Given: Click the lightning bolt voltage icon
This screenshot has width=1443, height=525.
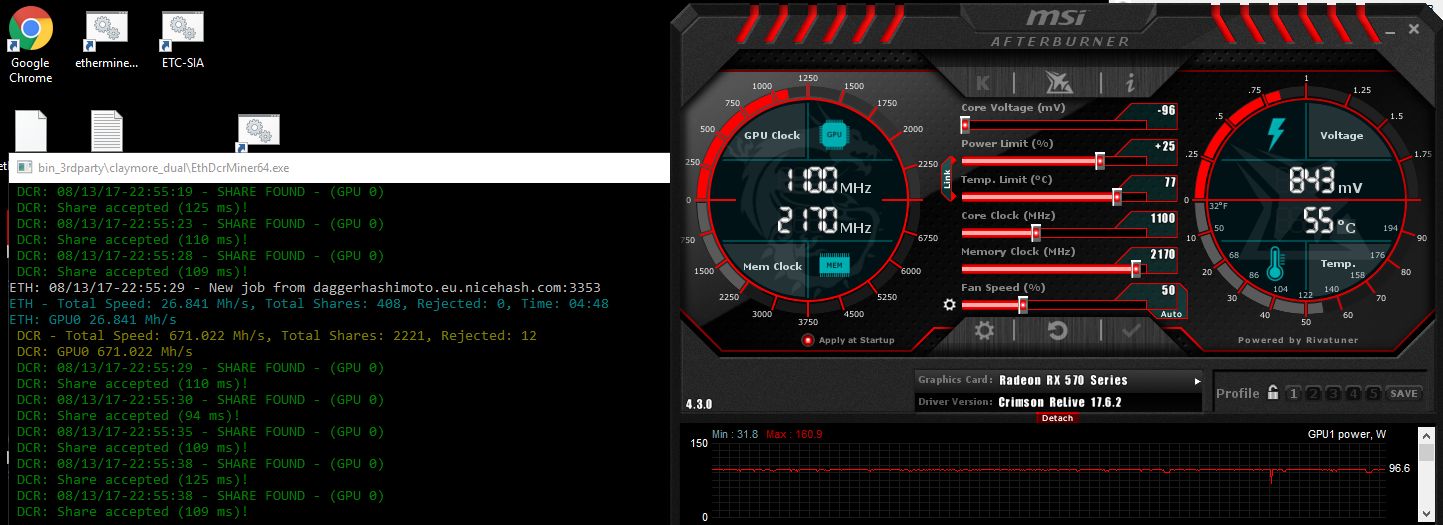Looking at the screenshot, I should (x=1275, y=134).
